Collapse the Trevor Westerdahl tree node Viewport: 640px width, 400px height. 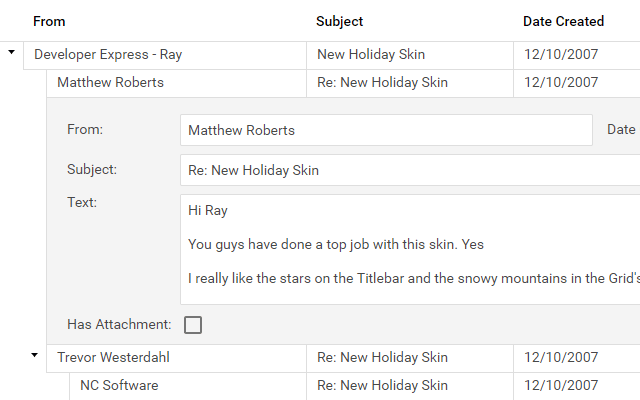(x=34, y=355)
